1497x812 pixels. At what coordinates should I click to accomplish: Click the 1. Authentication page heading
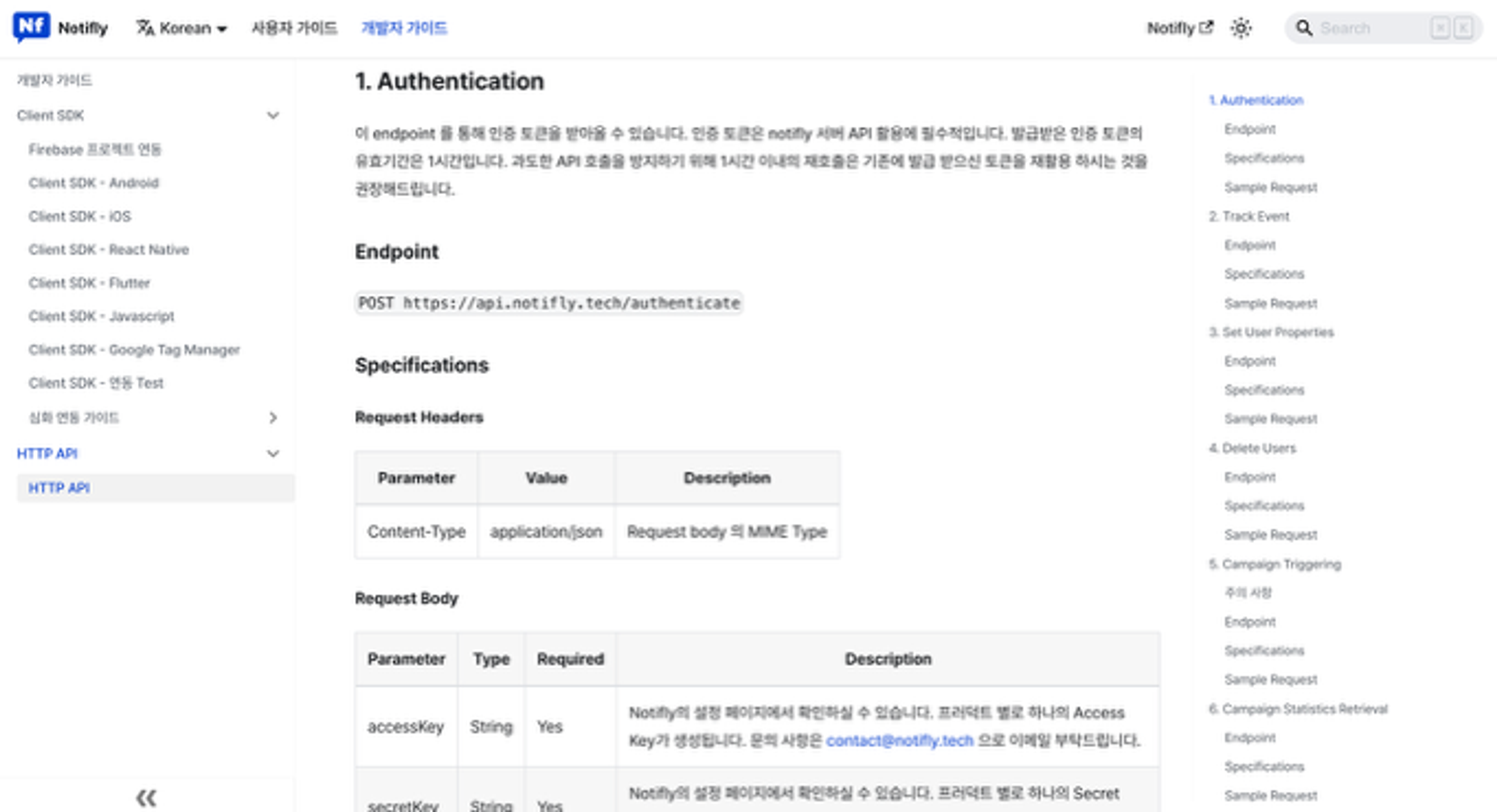click(449, 82)
